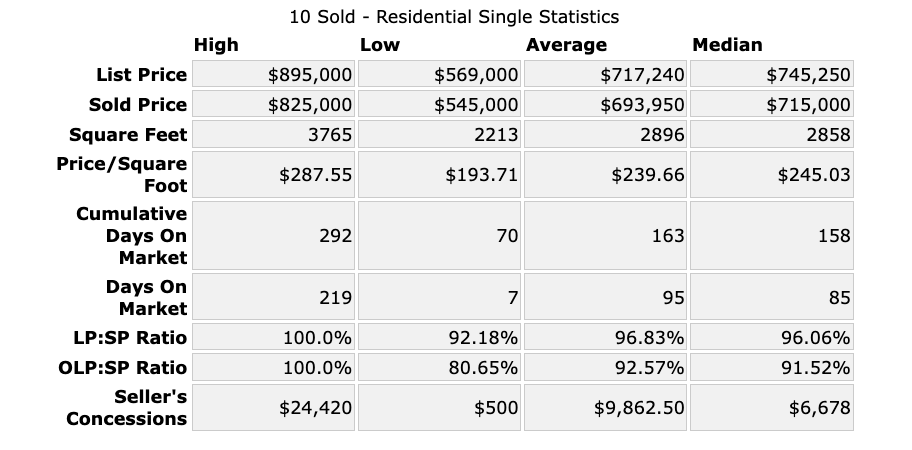Click the Average list price $717,240
Viewport: 912px width, 450px height.
(x=642, y=75)
